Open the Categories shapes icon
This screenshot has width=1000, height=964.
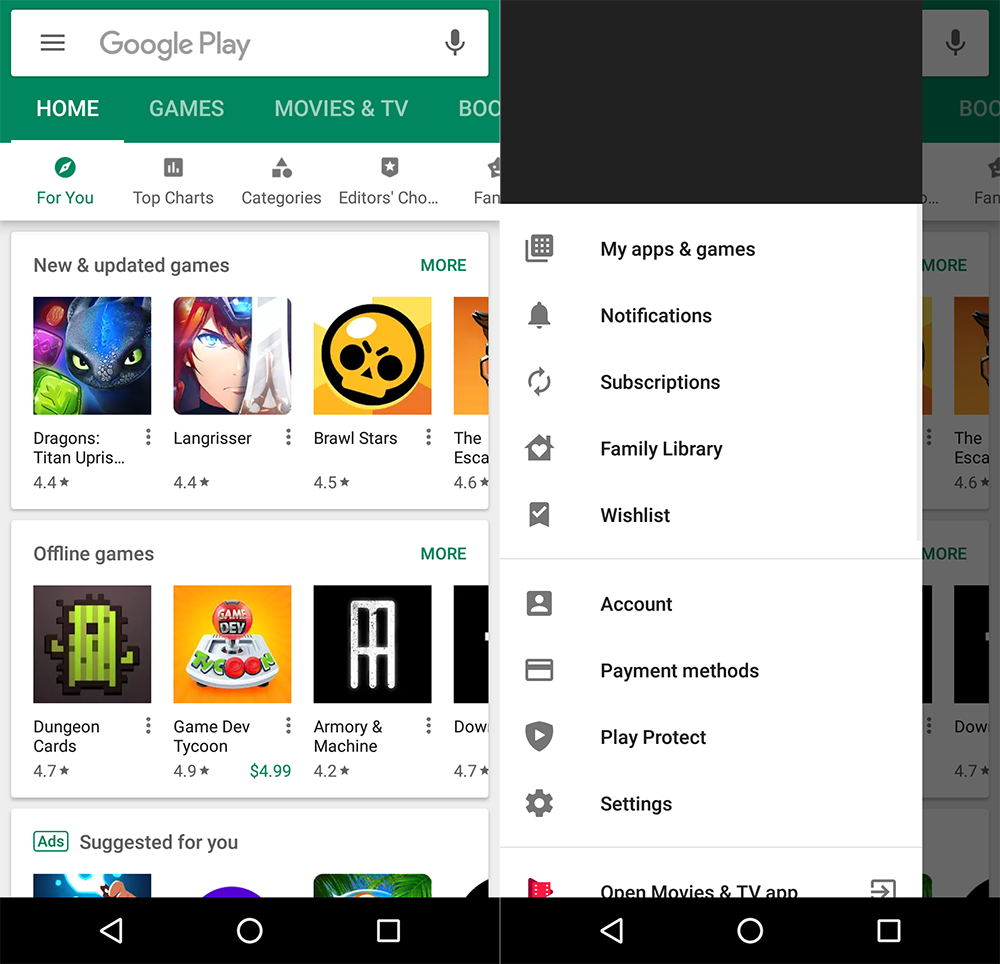click(281, 168)
